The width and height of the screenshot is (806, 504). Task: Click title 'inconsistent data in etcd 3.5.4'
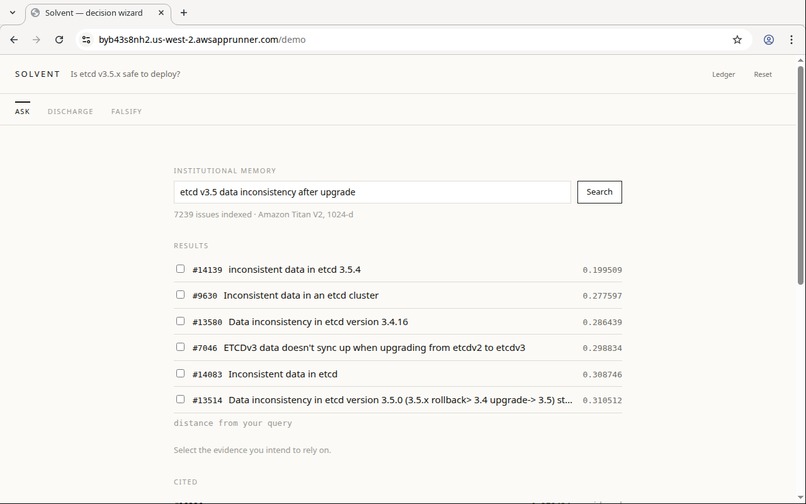click(295, 269)
